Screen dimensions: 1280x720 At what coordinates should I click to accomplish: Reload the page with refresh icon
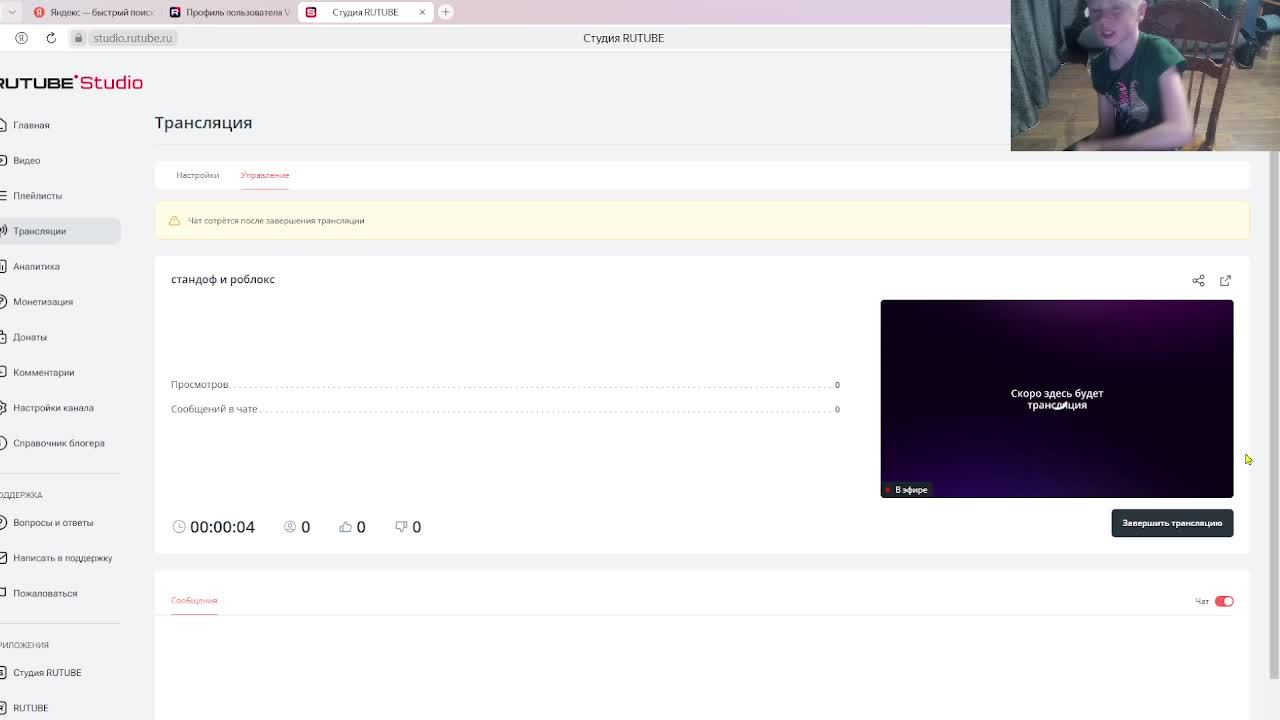(51, 38)
